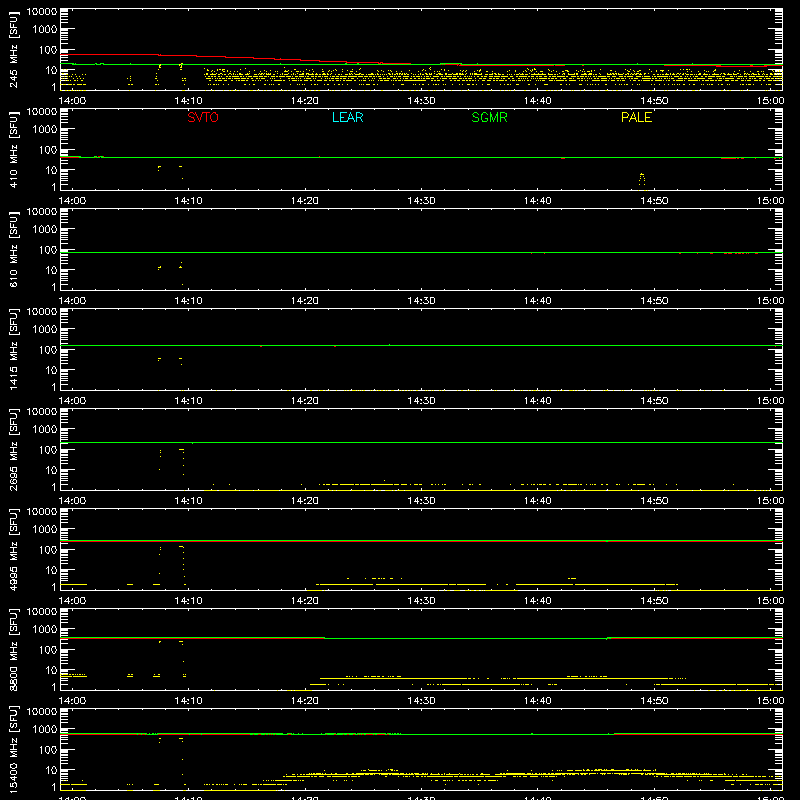Click 14:40 tick under the 245 MHz panel
The image size is (800, 800).
click(538, 101)
